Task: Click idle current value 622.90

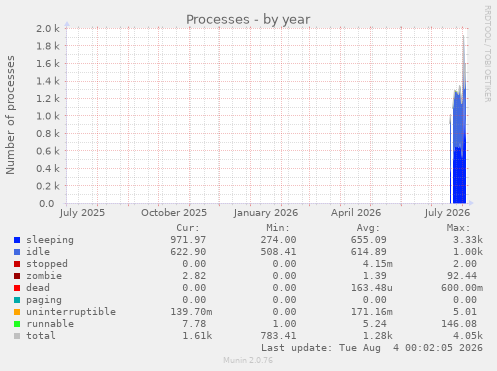Action: point(188,252)
